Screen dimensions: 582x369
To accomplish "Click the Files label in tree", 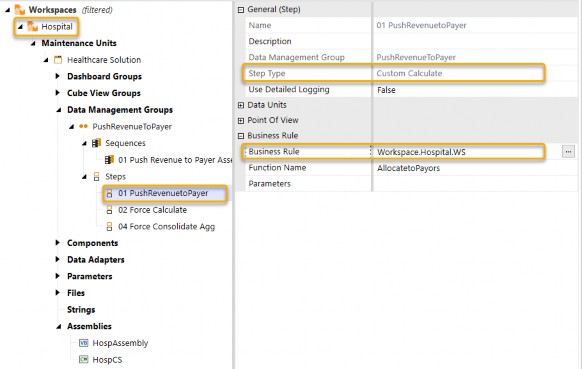I will click(76, 293).
